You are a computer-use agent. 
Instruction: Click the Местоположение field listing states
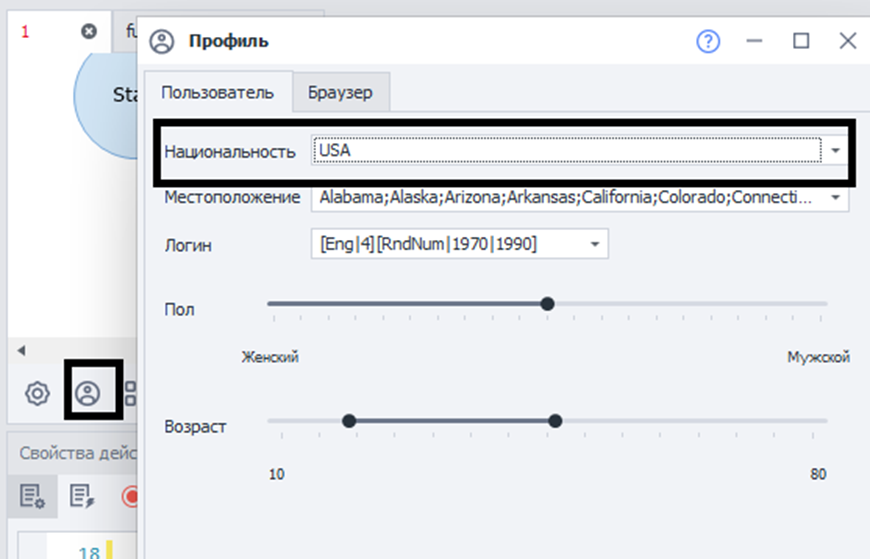565,198
